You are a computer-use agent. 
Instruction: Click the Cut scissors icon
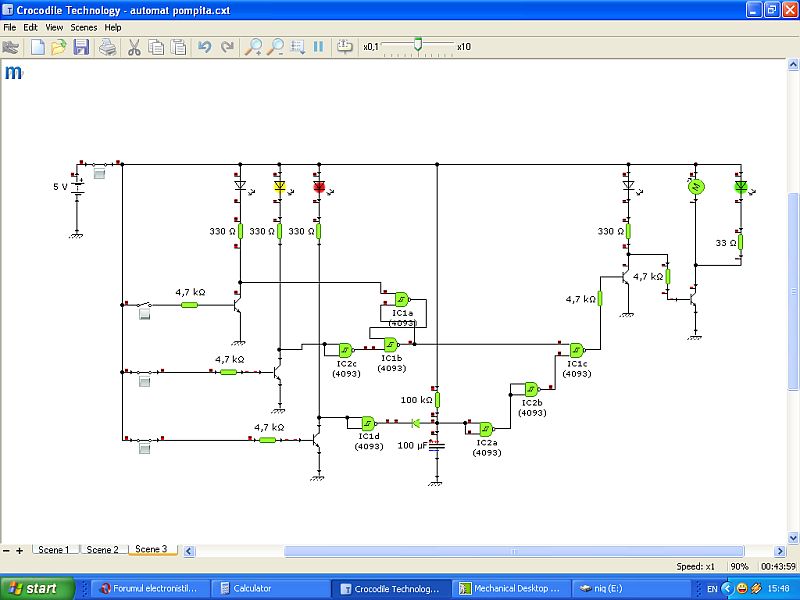pos(134,47)
